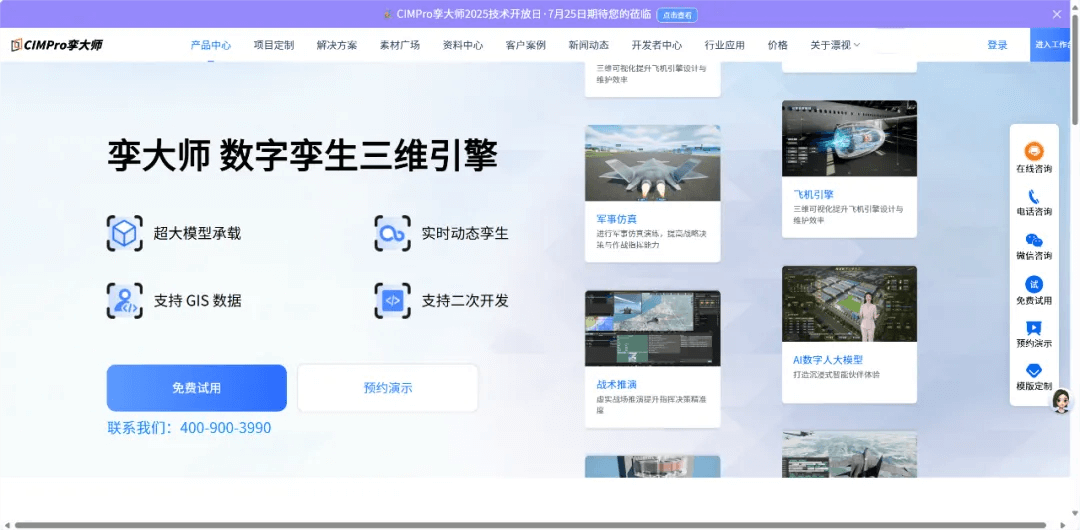Screen dimensions: 1080x530
Task: Click the 免费试用 sidebar trial icon
Action: click(1034, 285)
